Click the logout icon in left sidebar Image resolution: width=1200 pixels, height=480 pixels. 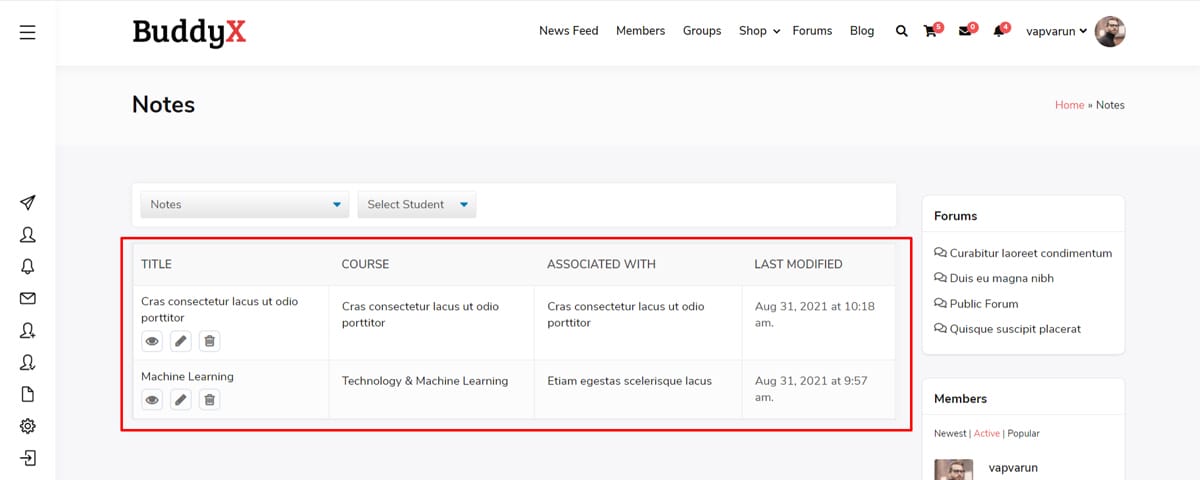click(x=28, y=458)
